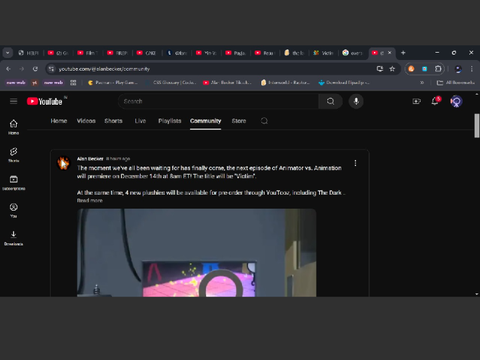Open the Alan Becker Tiktok bookmark
The height and width of the screenshot is (360, 480).
tap(227, 82)
